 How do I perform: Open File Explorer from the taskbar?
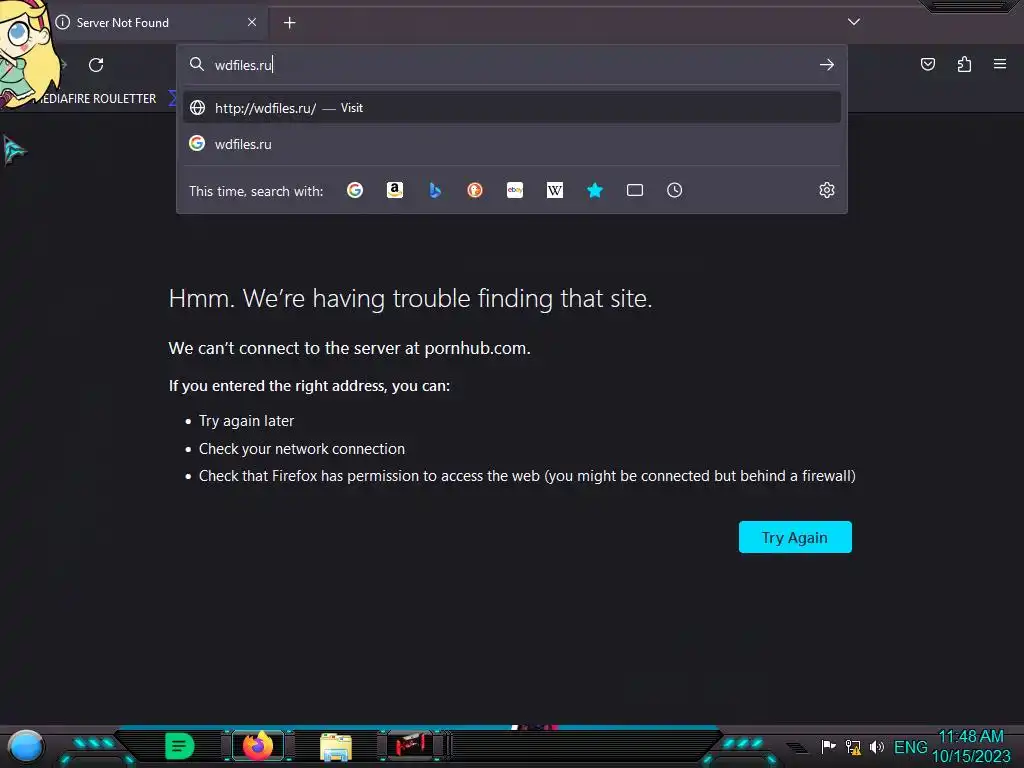336,746
